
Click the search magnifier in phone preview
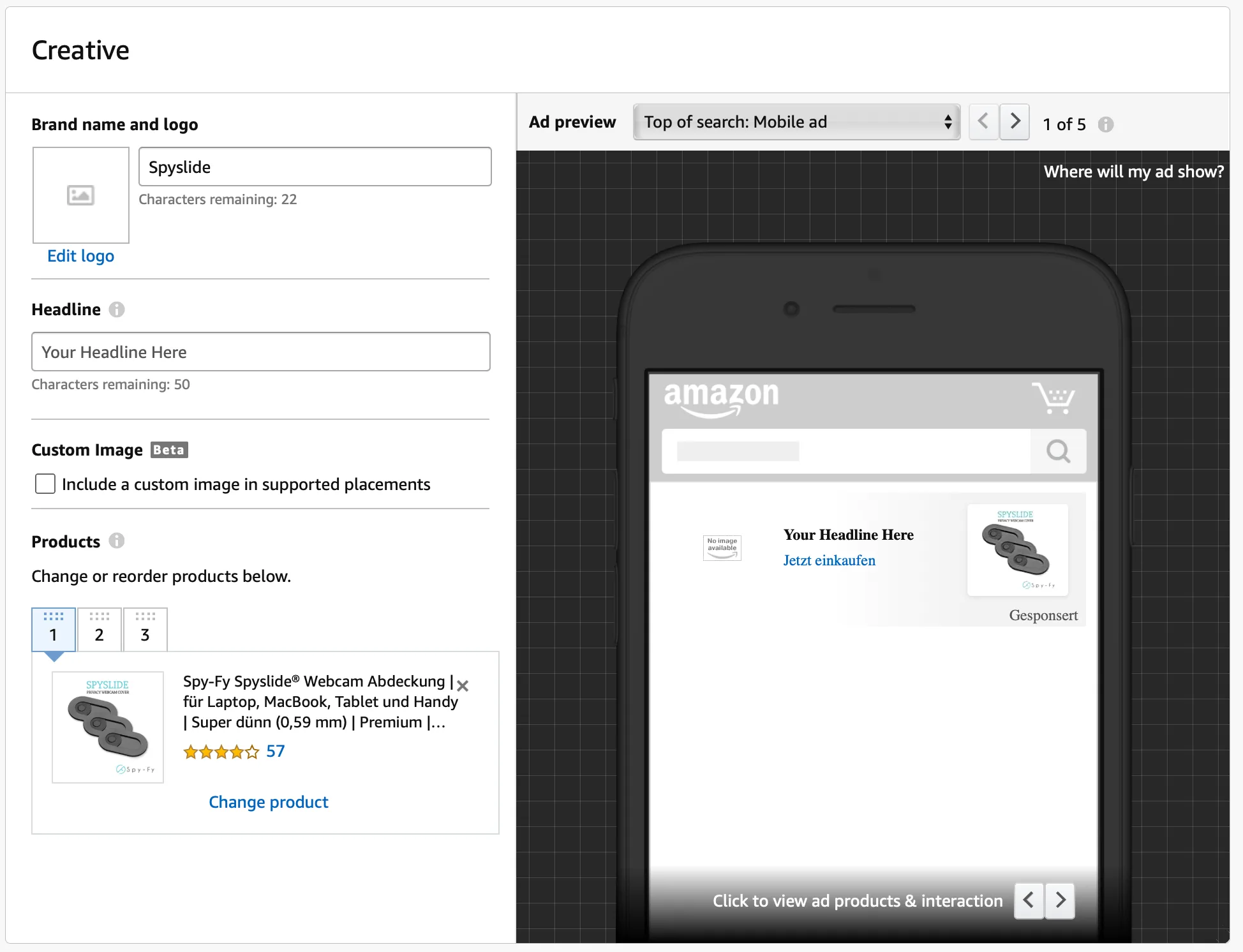pyautogui.click(x=1058, y=451)
